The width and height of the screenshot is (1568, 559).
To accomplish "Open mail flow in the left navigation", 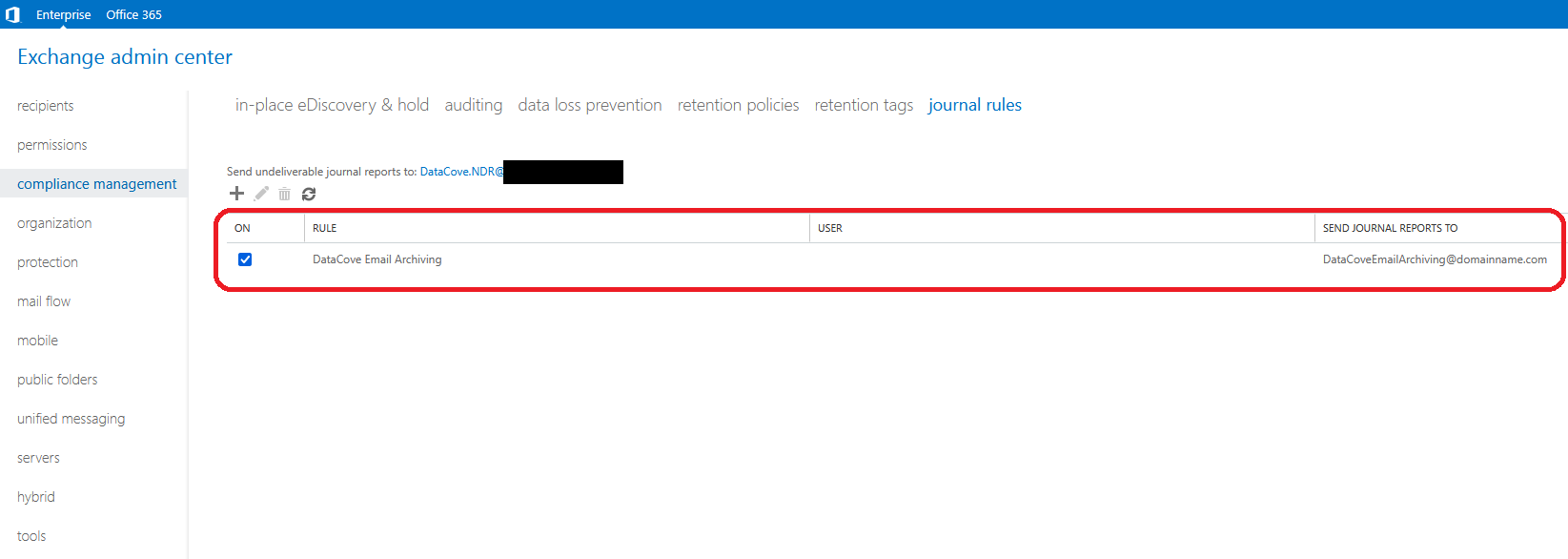I will [44, 301].
